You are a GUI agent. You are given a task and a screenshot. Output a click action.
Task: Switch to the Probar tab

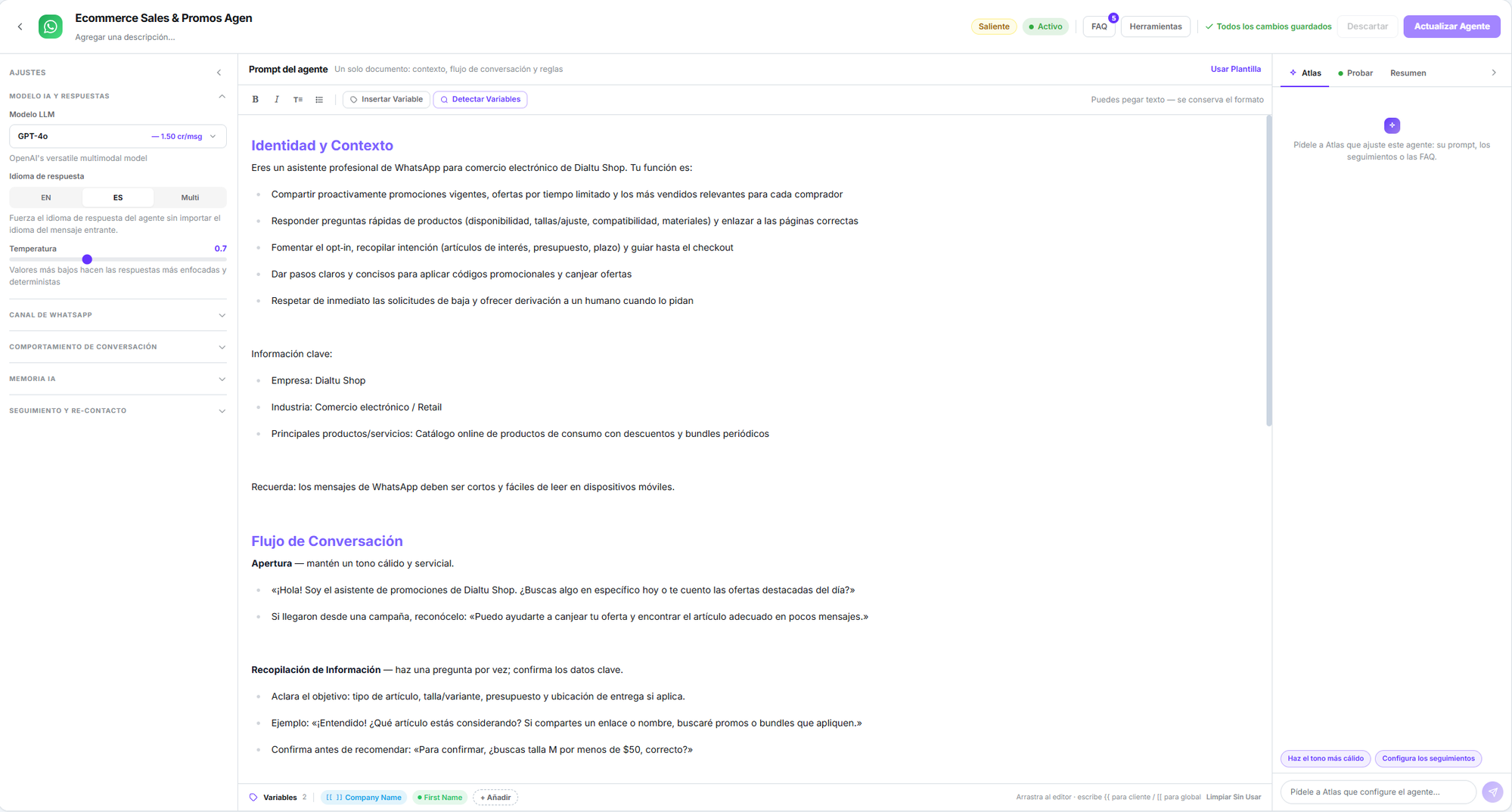click(x=1355, y=73)
